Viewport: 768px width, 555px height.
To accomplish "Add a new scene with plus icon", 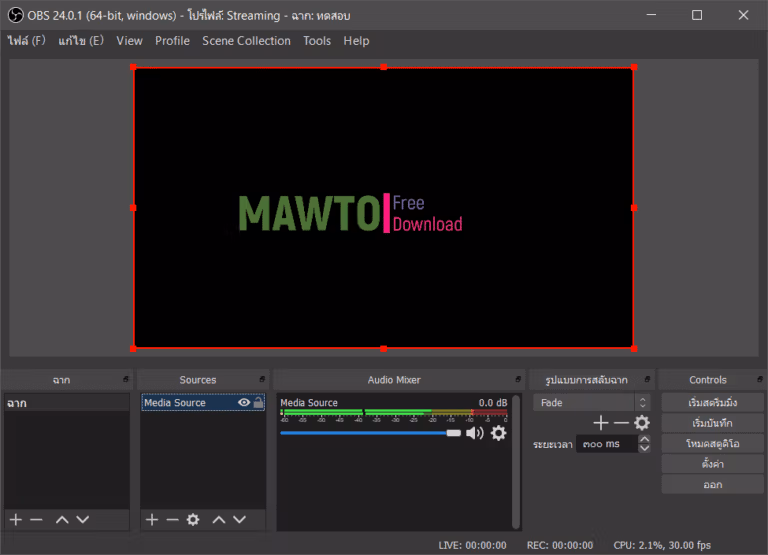I will [16, 519].
